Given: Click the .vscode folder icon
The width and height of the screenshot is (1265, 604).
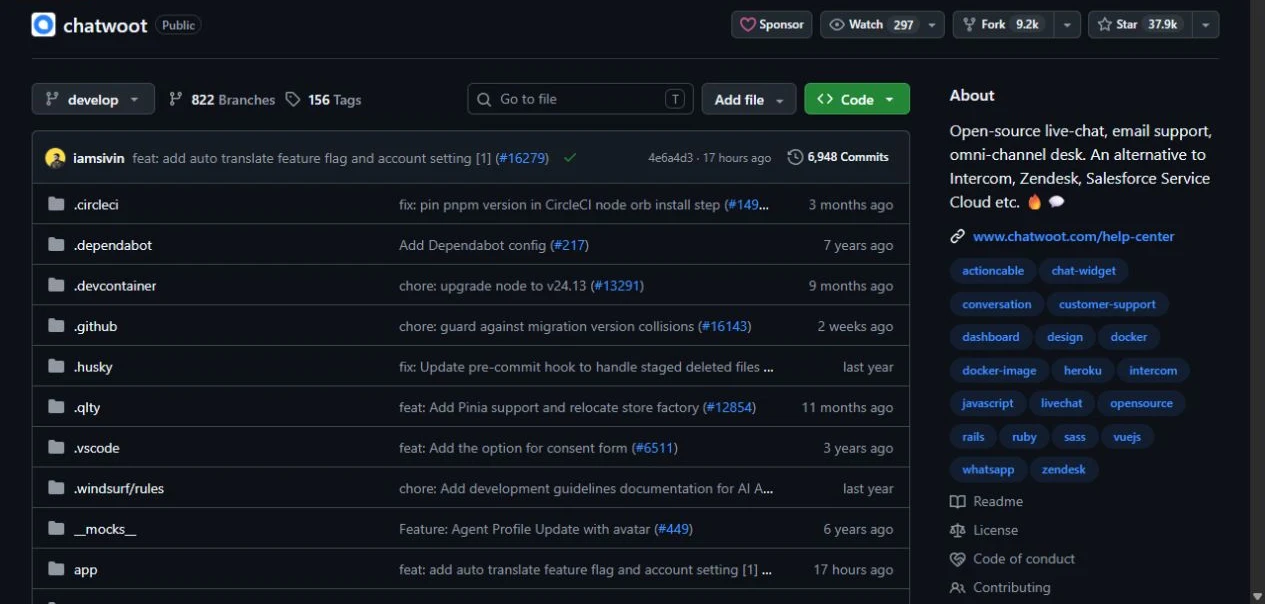Looking at the screenshot, I should [x=56, y=448].
